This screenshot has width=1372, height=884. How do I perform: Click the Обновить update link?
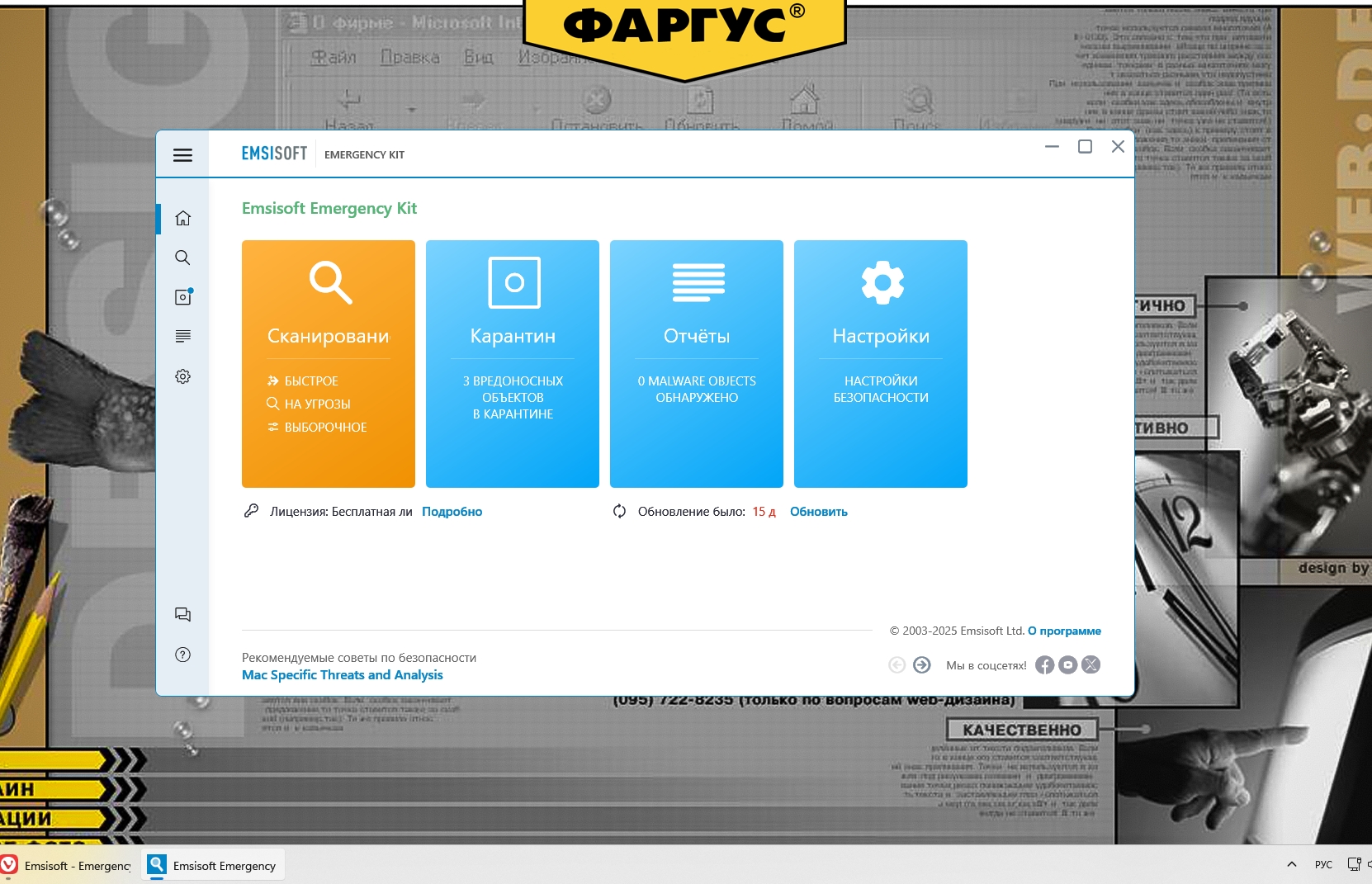click(819, 512)
